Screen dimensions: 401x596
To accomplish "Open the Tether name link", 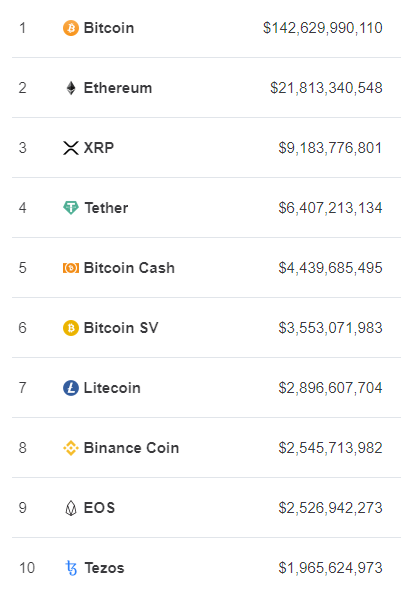I will click(106, 208).
